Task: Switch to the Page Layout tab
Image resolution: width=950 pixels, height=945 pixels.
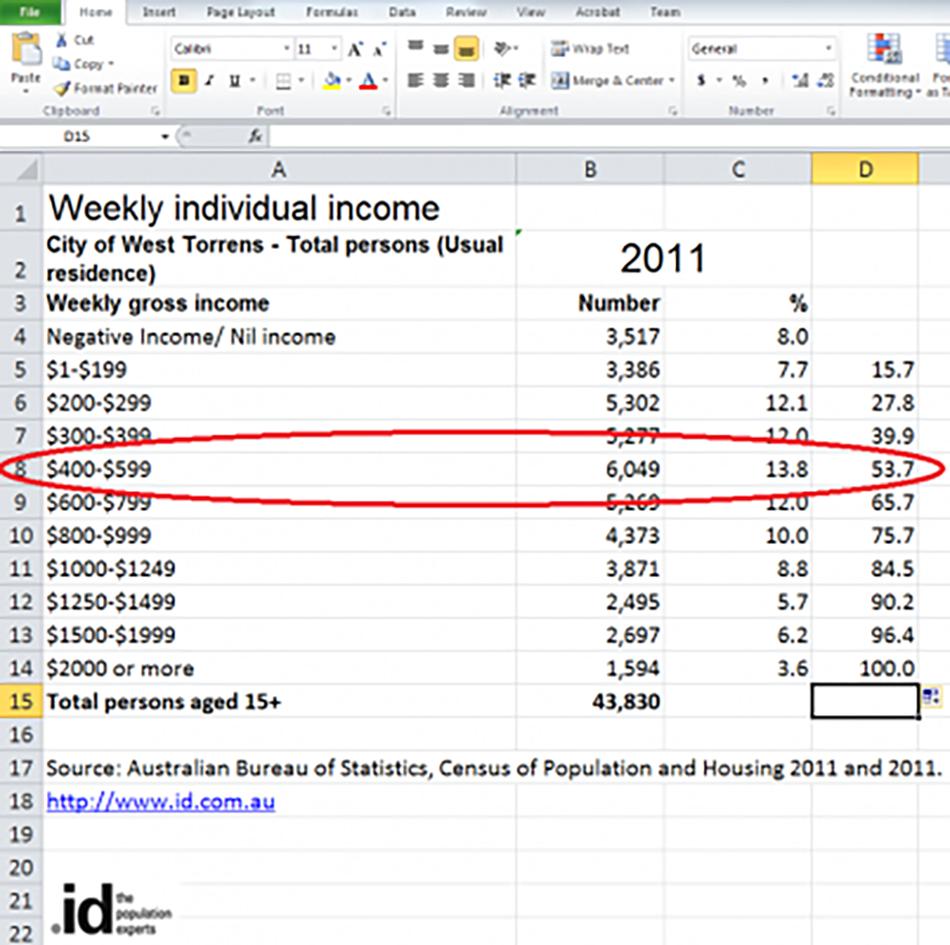Action: pos(241,12)
